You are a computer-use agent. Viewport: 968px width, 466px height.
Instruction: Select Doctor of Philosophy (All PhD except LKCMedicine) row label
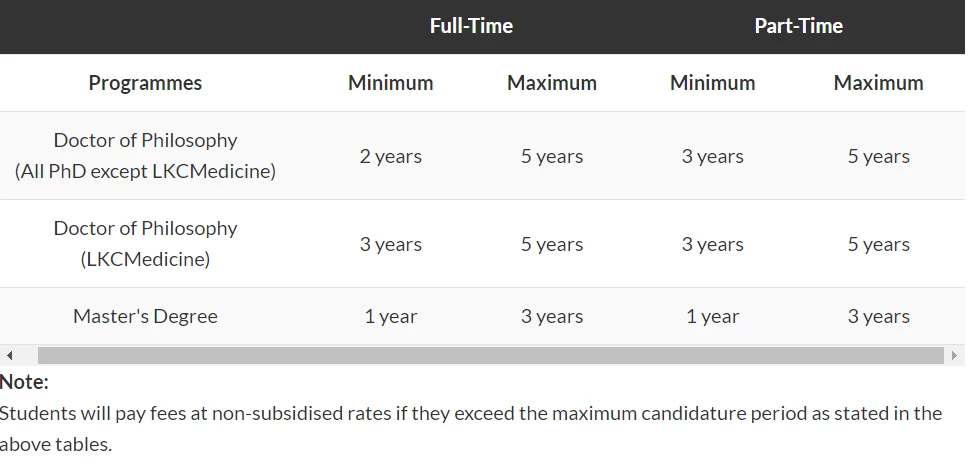[145, 156]
